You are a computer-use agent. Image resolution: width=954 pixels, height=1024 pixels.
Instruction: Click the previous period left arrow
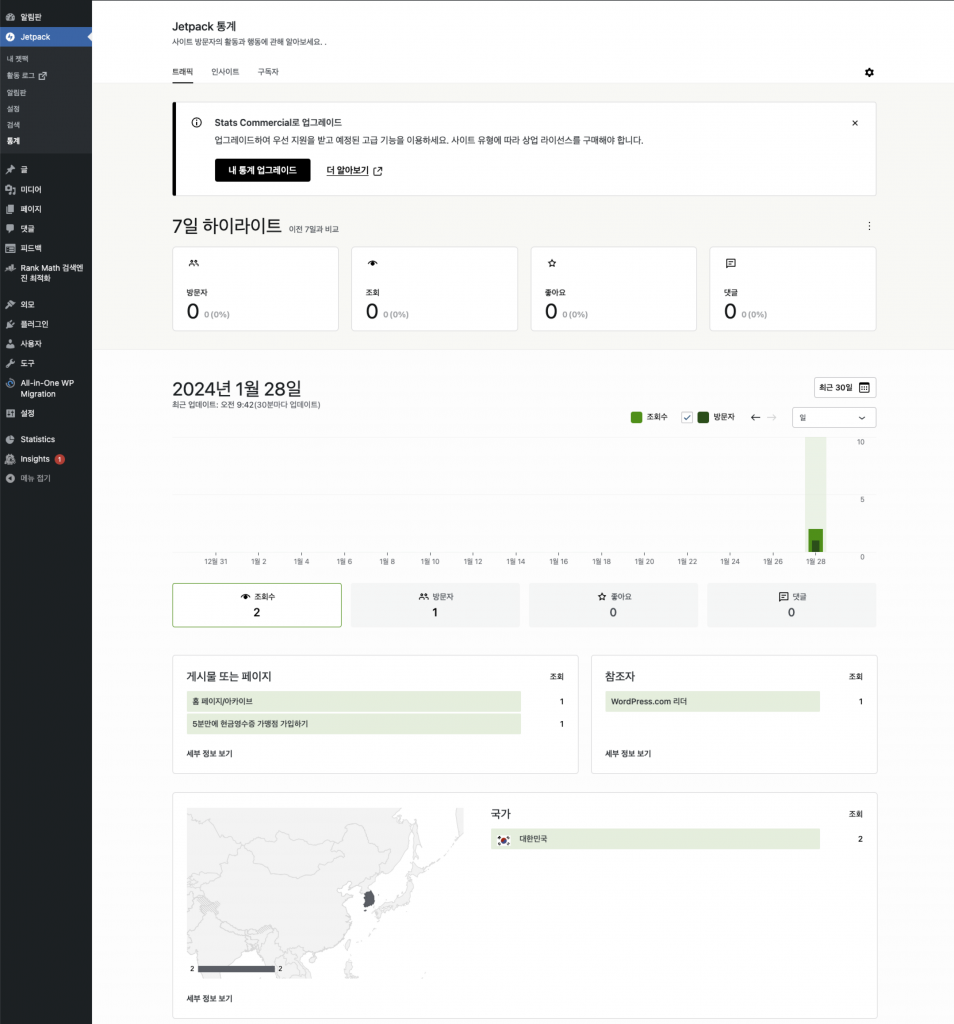click(756, 417)
